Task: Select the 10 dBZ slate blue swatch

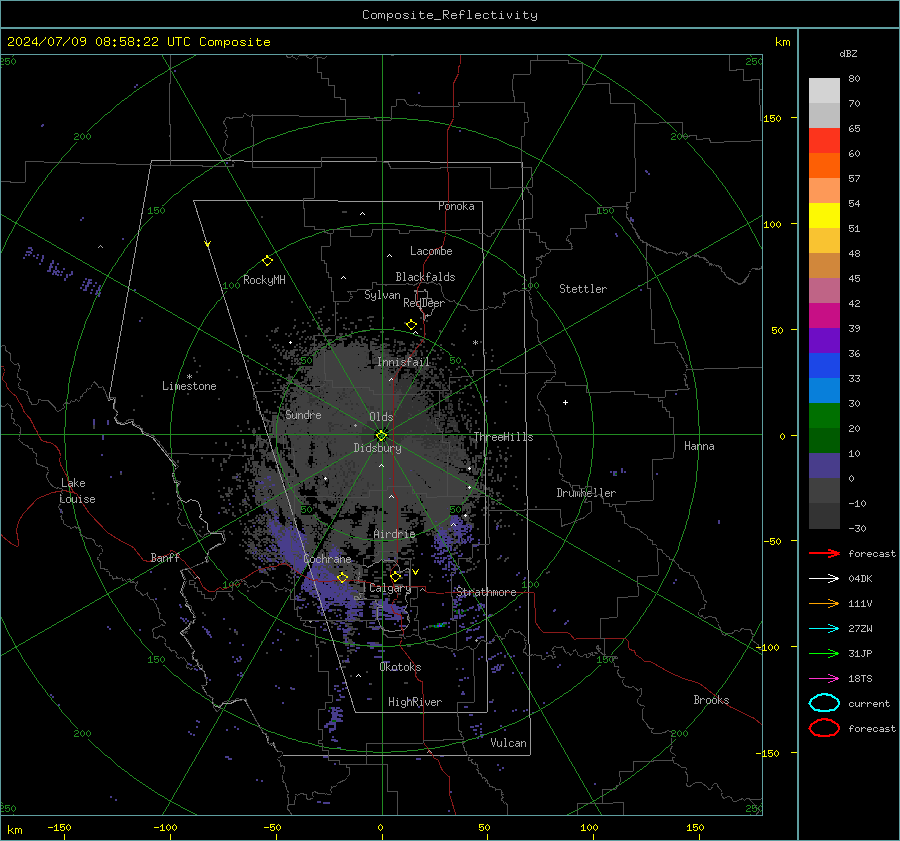Action: pos(824,465)
